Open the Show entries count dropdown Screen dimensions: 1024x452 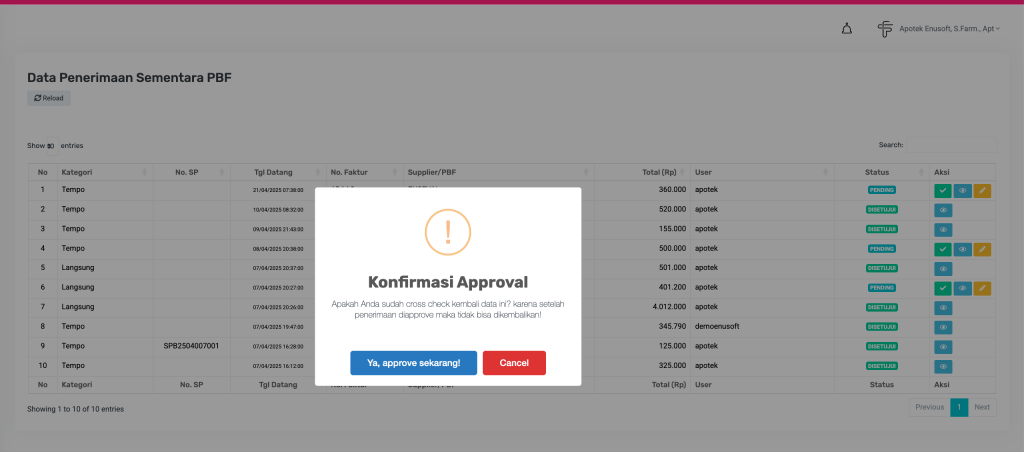[x=51, y=146]
